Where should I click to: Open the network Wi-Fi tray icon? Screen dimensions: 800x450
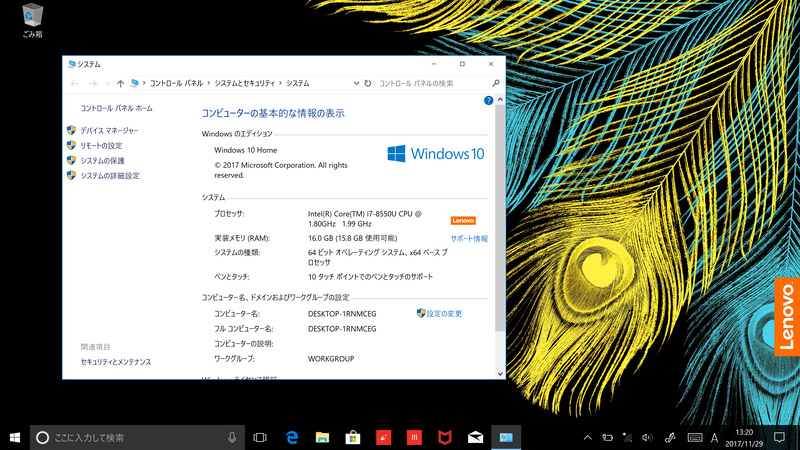tap(627, 437)
